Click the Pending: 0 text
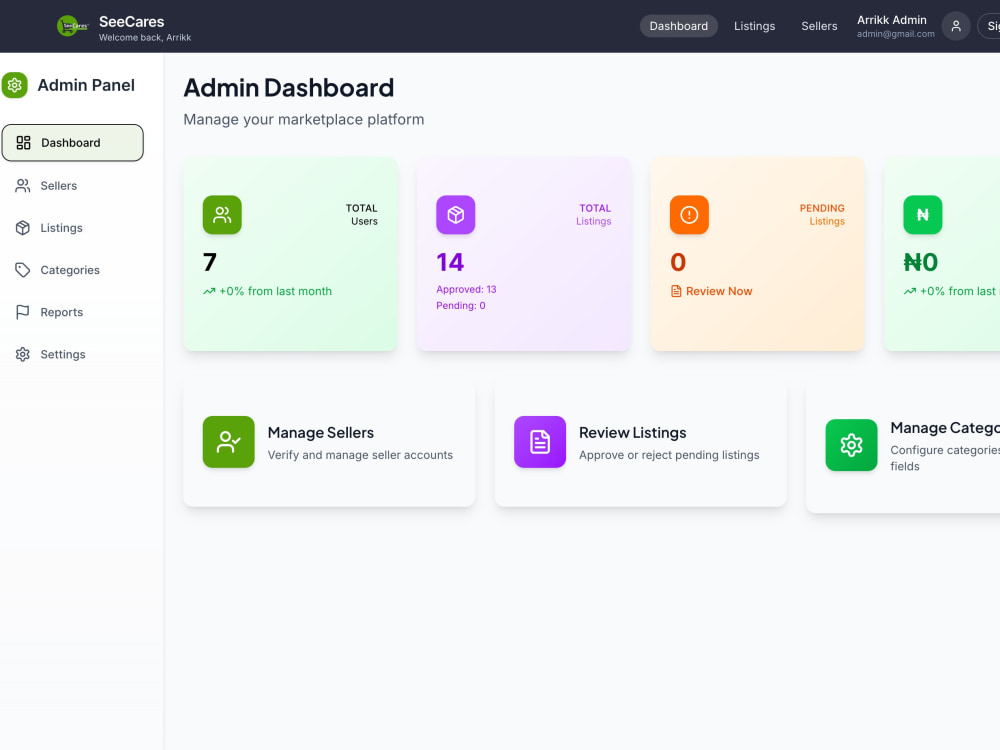Viewport: 1000px width, 750px height. pos(461,305)
